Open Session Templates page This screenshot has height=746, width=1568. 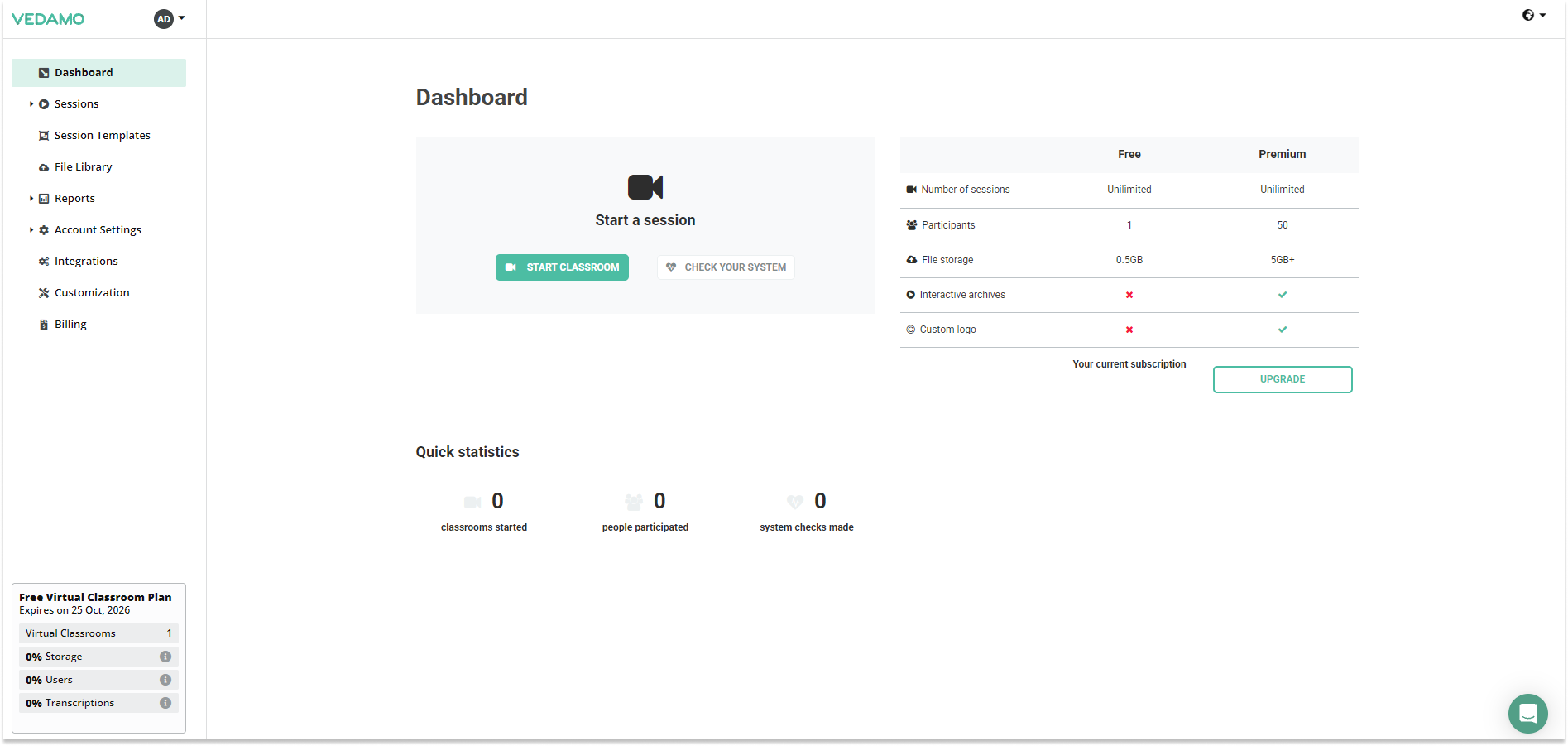coord(102,136)
